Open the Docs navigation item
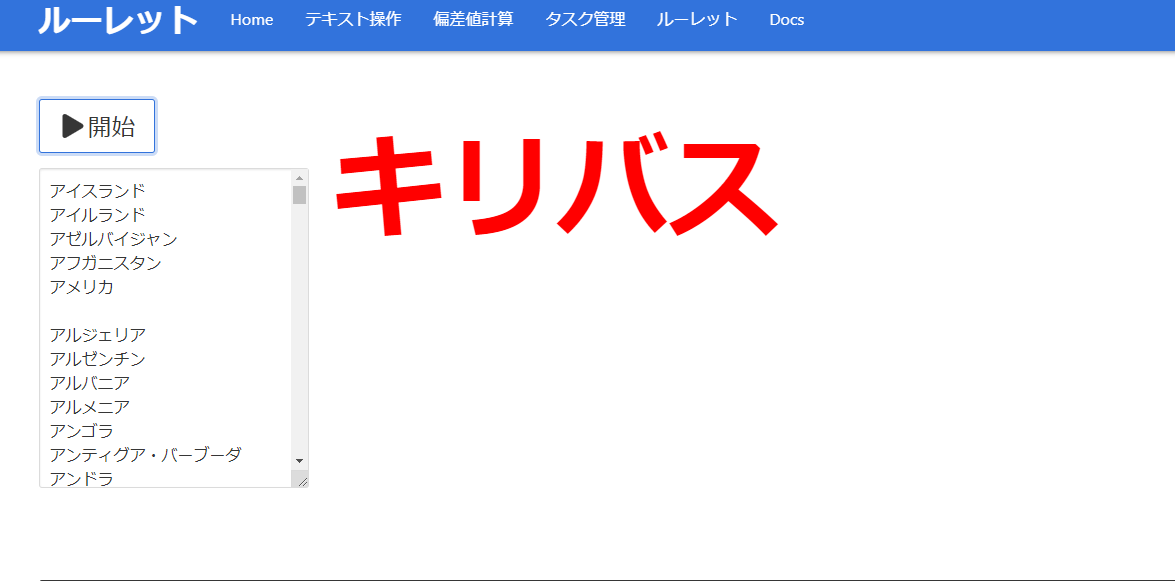This screenshot has height=581, width=1175. pyautogui.click(x=786, y=19)
